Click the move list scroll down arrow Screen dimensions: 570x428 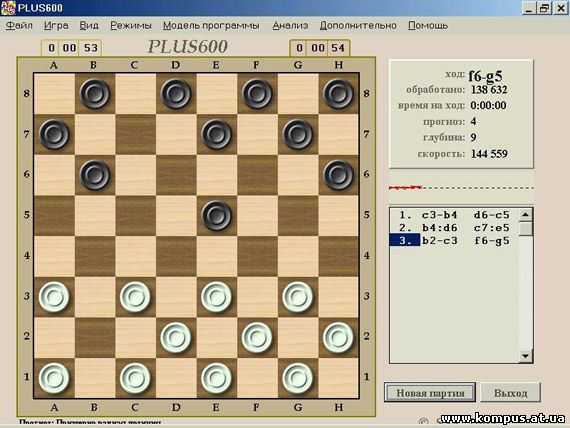tap(525, 356)
